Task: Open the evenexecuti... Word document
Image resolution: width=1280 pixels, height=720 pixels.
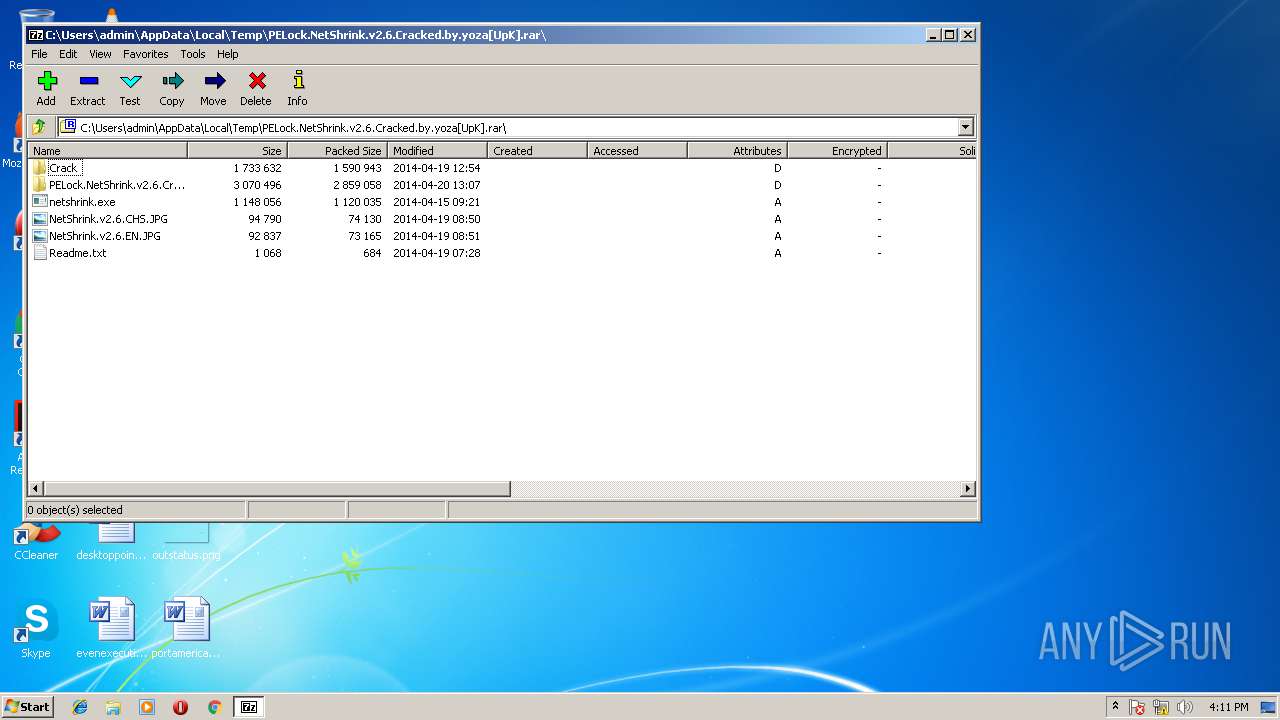Action: point(112,629)
